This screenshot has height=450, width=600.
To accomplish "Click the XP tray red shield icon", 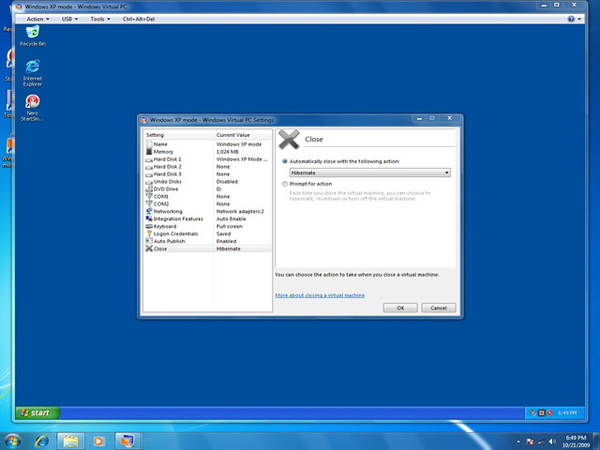I will (550, 413).
